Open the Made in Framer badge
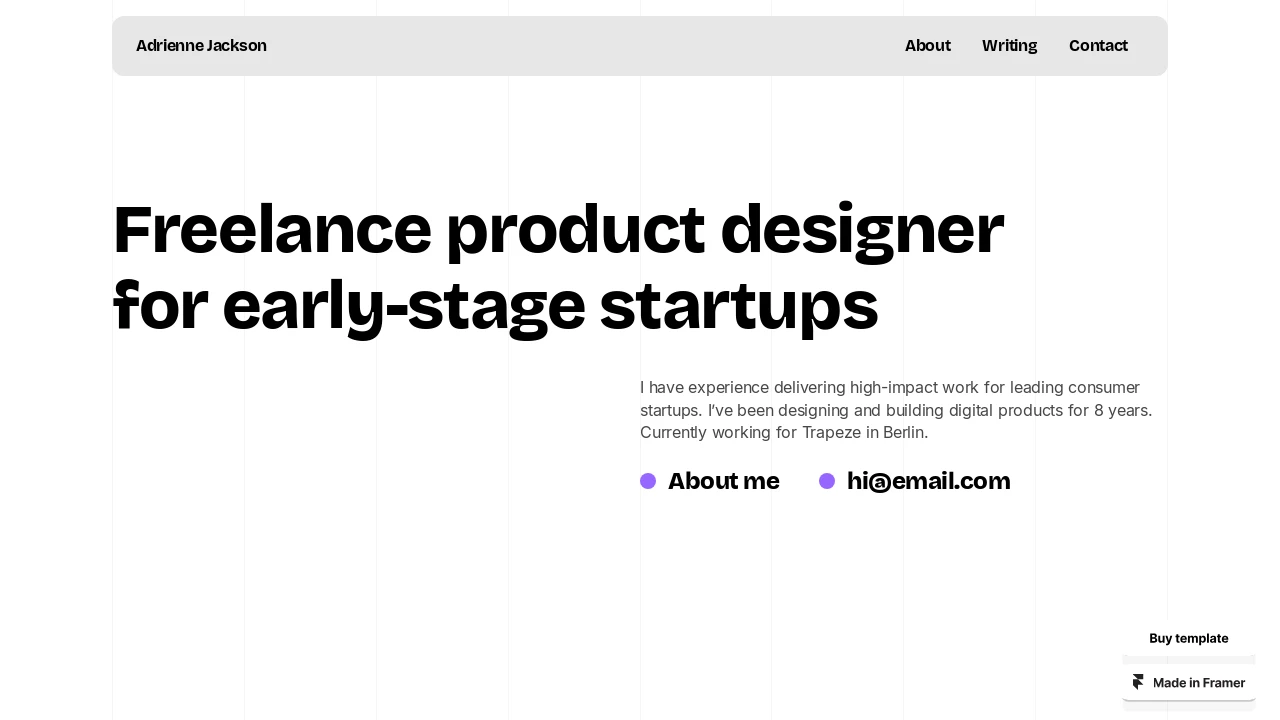The image size is (1280, 720). pyautogui.click(x=1189, y=682)
